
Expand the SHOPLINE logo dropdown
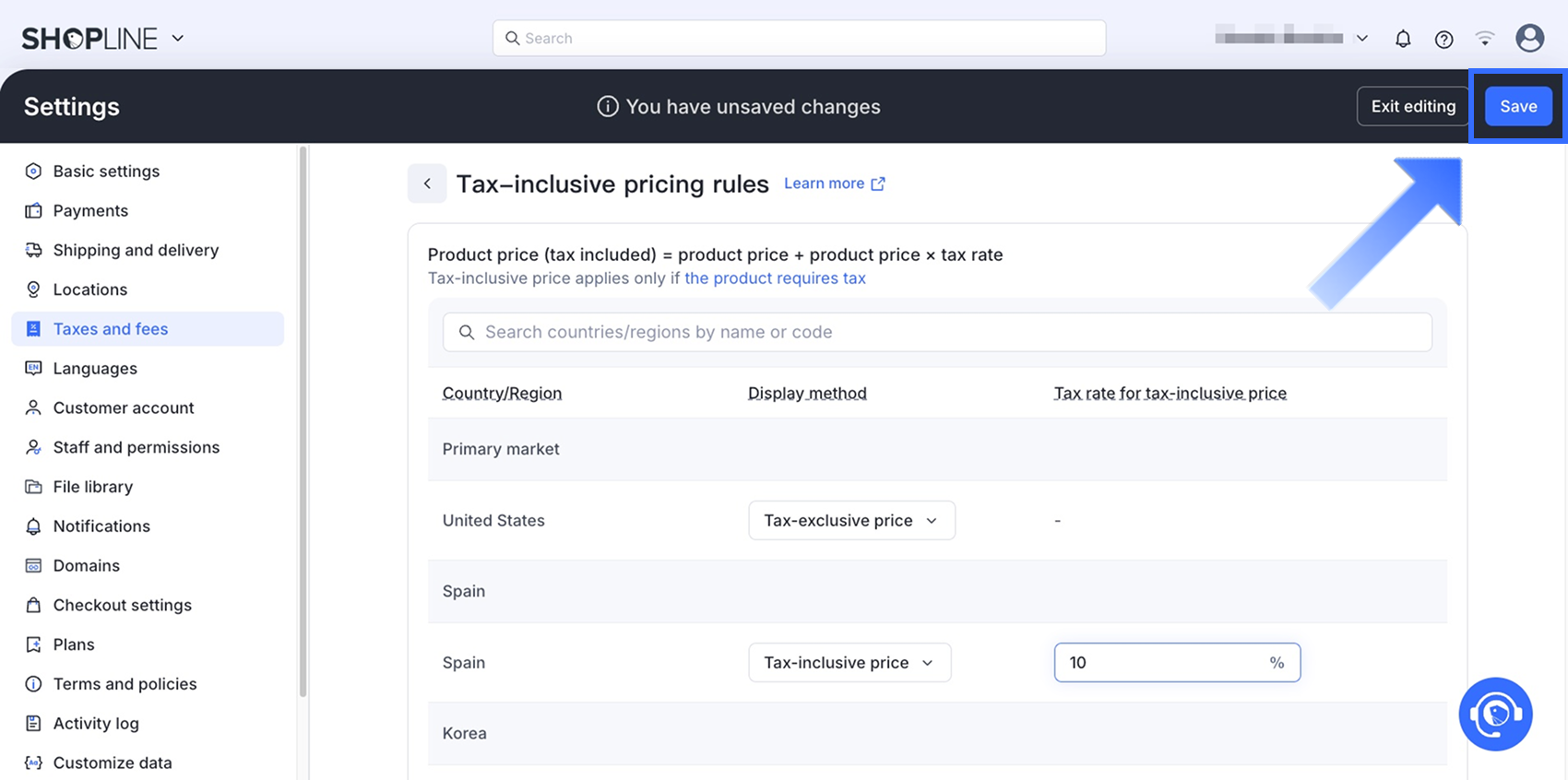(178, 39)
